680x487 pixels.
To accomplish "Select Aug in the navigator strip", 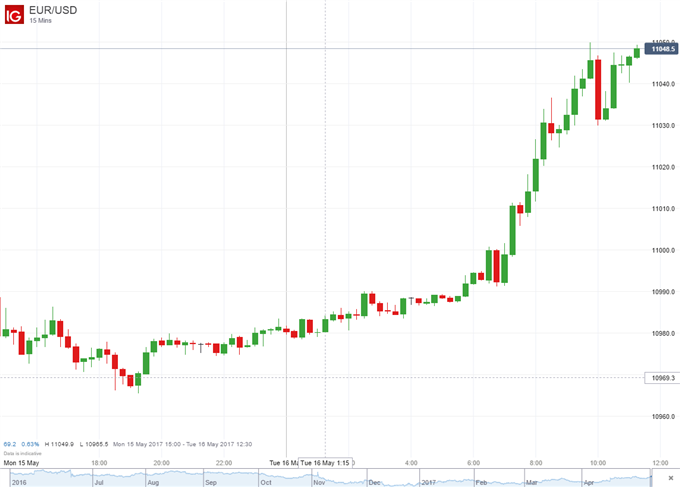I will [153, 482].
